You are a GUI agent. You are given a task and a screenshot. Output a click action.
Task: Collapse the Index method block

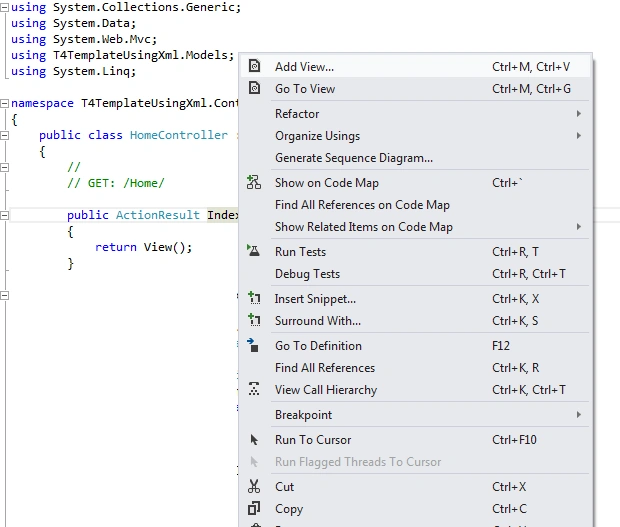click(x=4, y=215)
